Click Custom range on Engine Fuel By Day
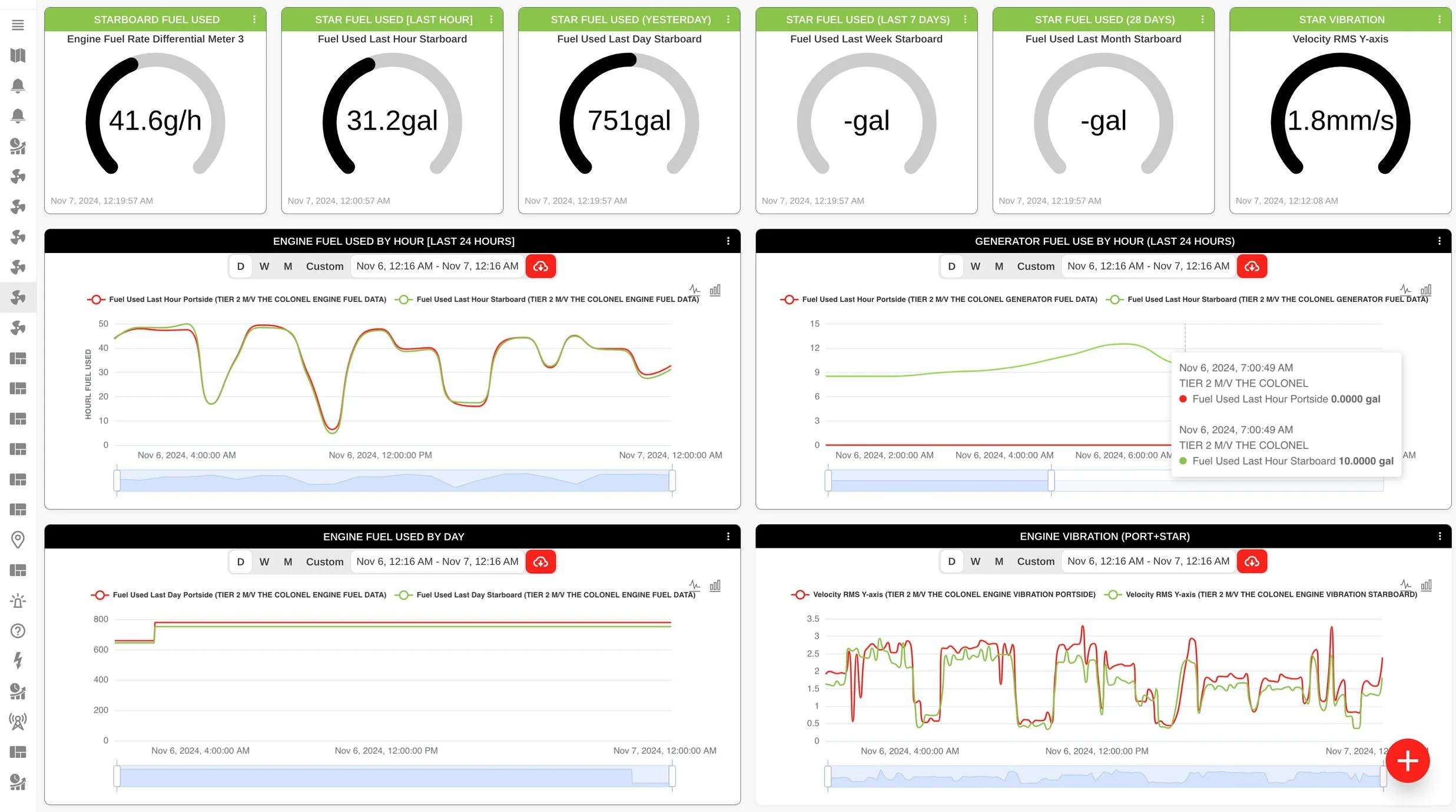The width and height of the screenshot is (1456, 812). tap(324, 562)
